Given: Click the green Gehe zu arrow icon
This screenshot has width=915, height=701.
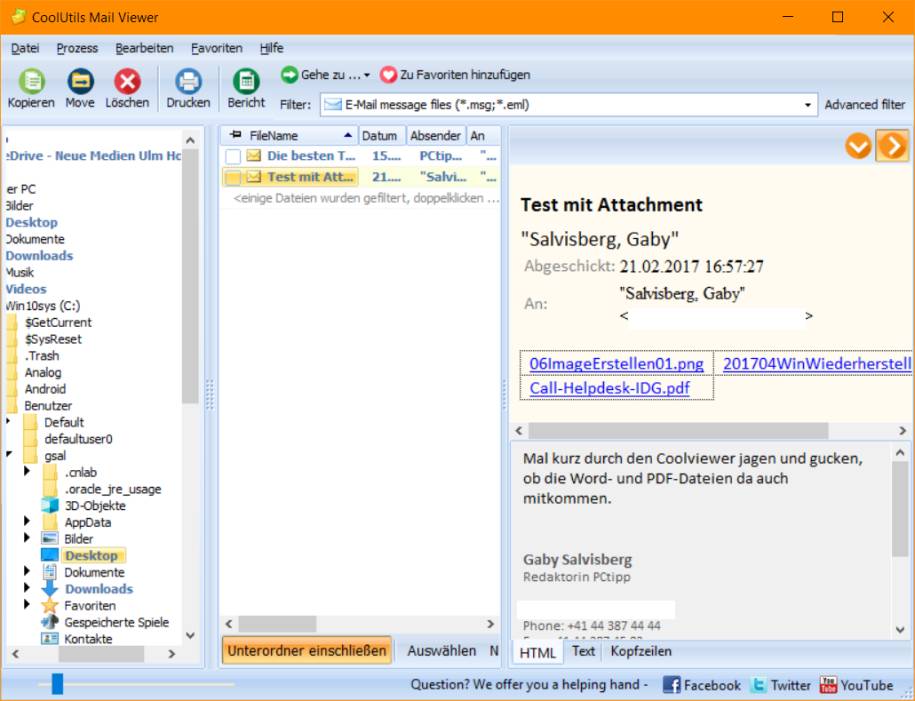Looking at the screenshot, I should [x=289, y=75].
